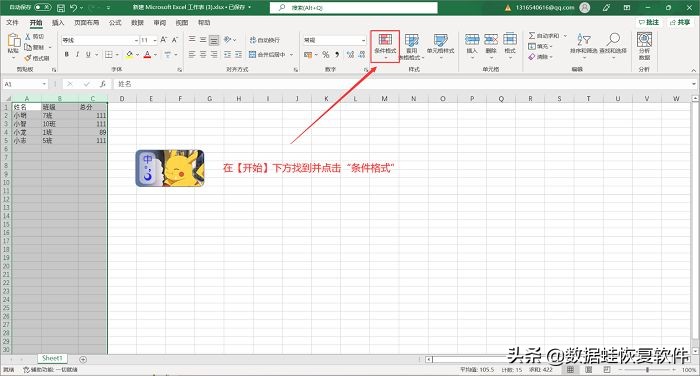
Task: Open Sort & Filter (排序和筛选)
Action: tap(583, 46)
